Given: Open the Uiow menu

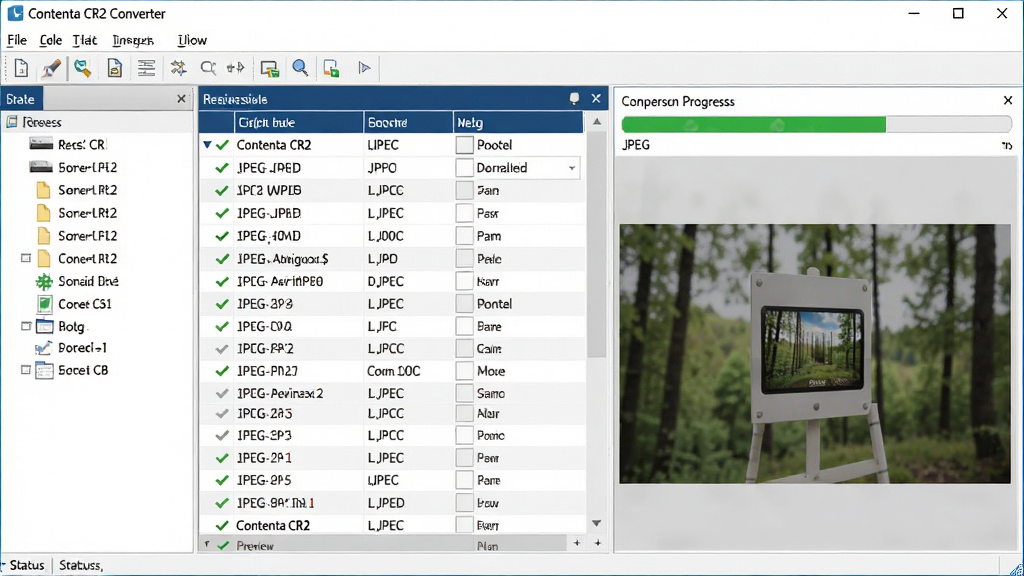Looking at the screenshot, I should (192, 40).
